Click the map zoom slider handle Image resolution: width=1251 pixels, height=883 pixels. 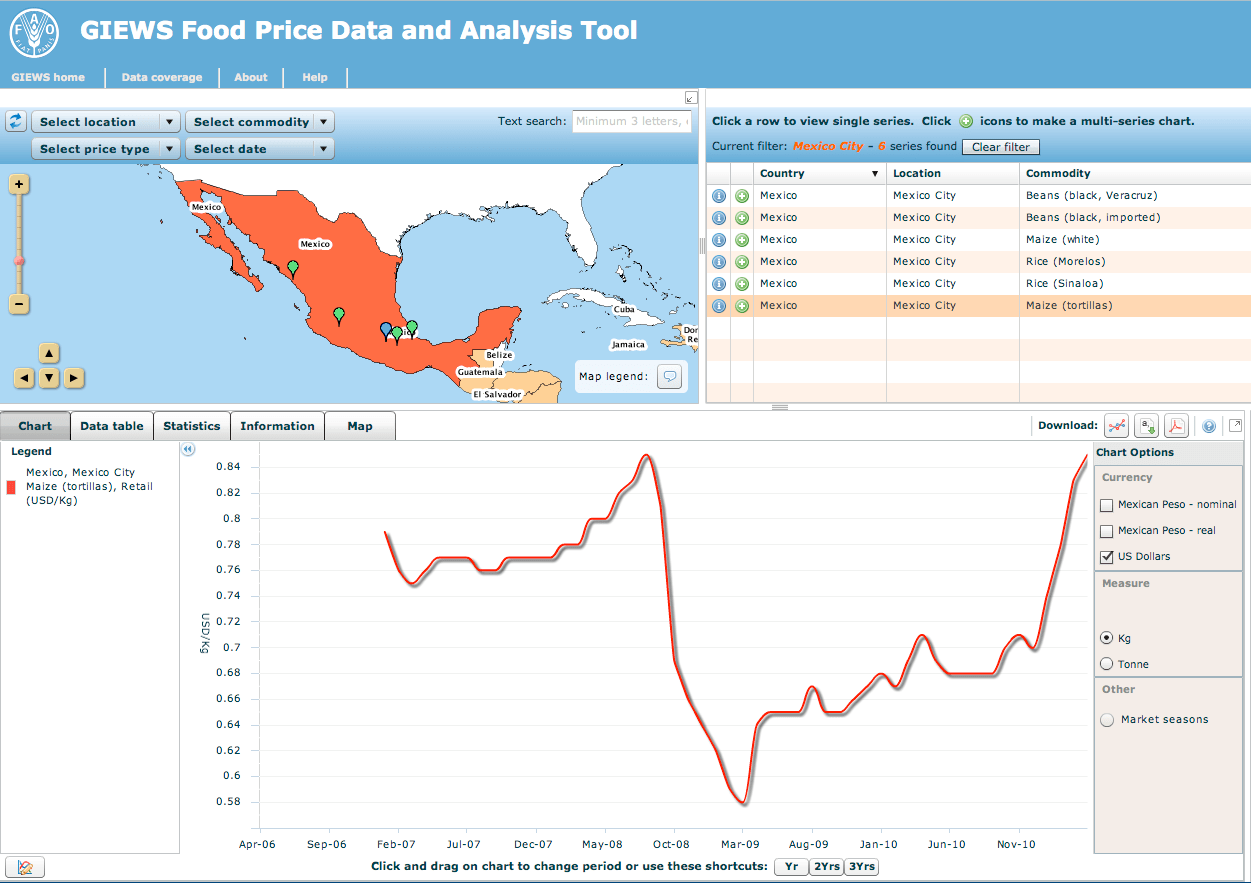pyautogui.click(x=19, y=262)
